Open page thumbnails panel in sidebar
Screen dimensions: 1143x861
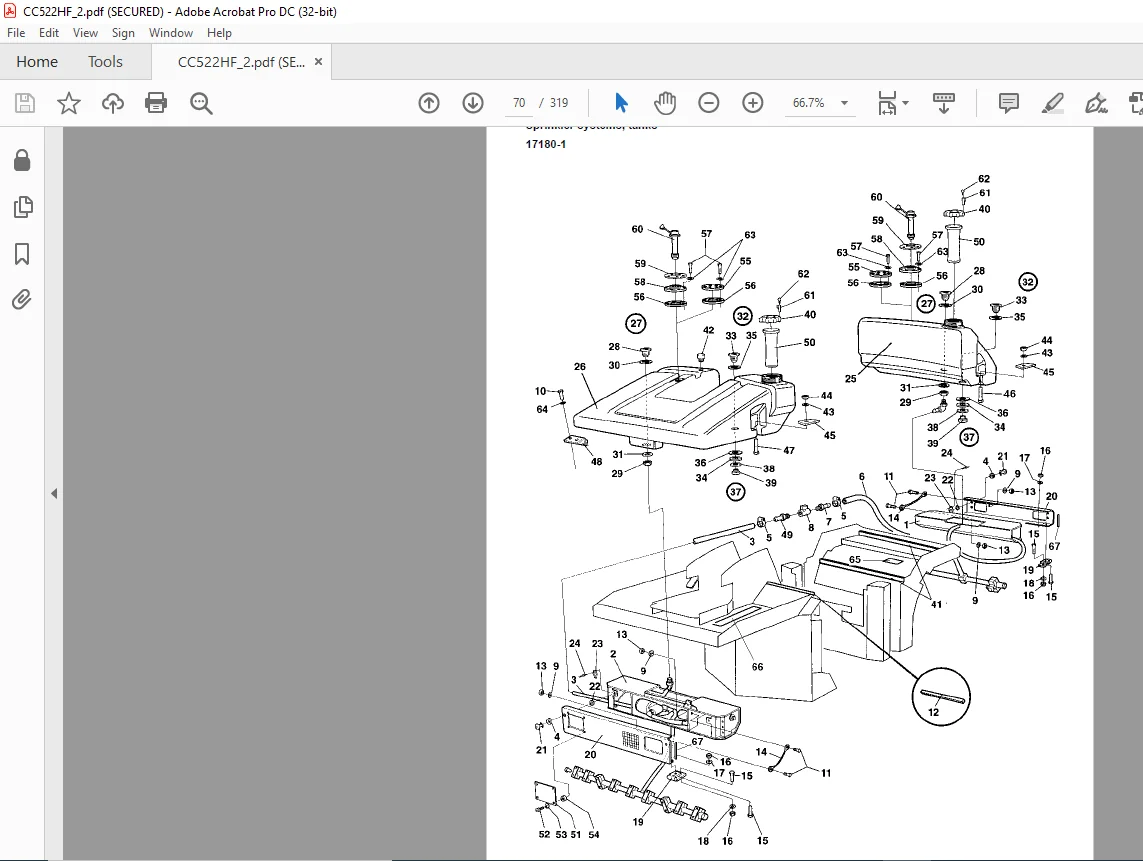23,207
